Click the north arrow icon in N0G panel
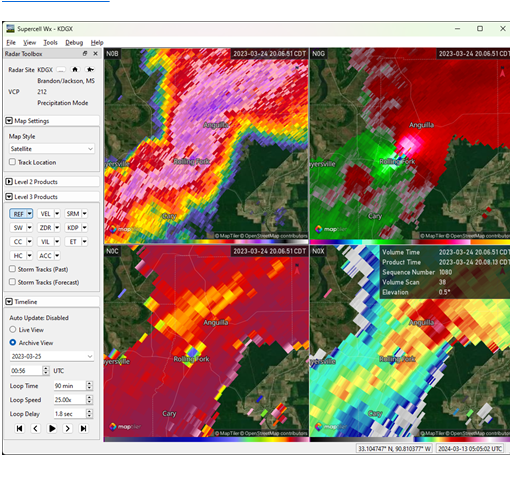The width and height of the screenshot is (510, 480). pos(502,72)
